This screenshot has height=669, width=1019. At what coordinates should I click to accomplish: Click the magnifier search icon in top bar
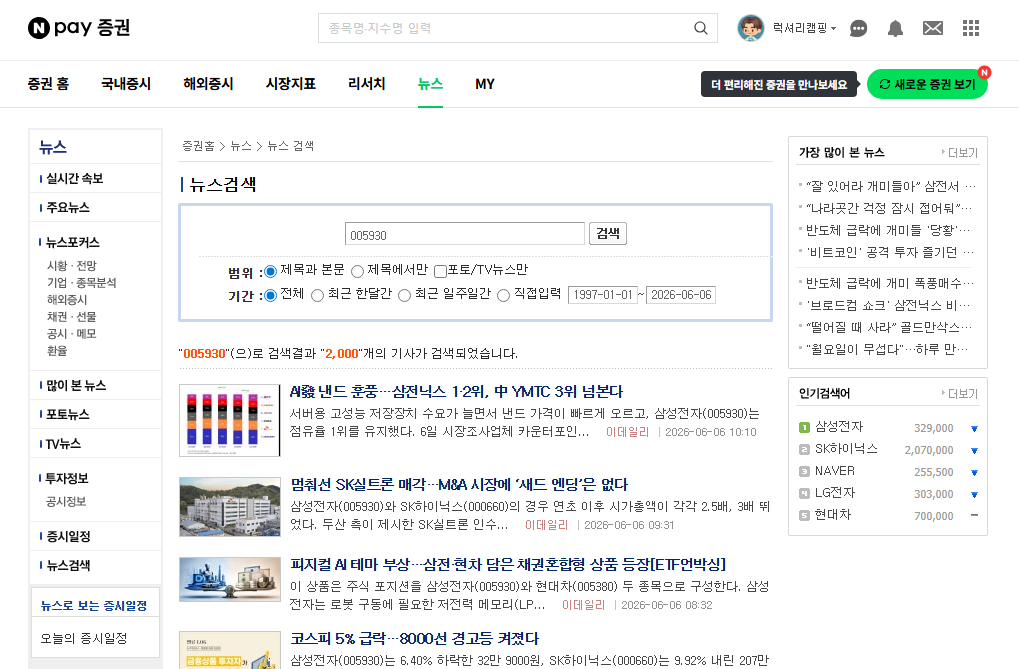[x=701, y=28]
